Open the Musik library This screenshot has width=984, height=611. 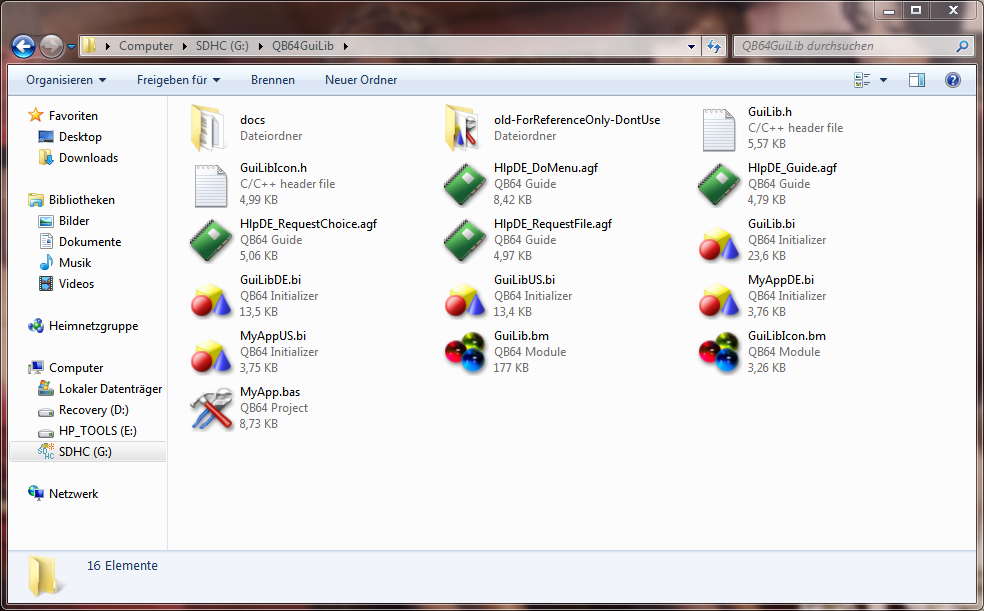[x=75, y=263]
